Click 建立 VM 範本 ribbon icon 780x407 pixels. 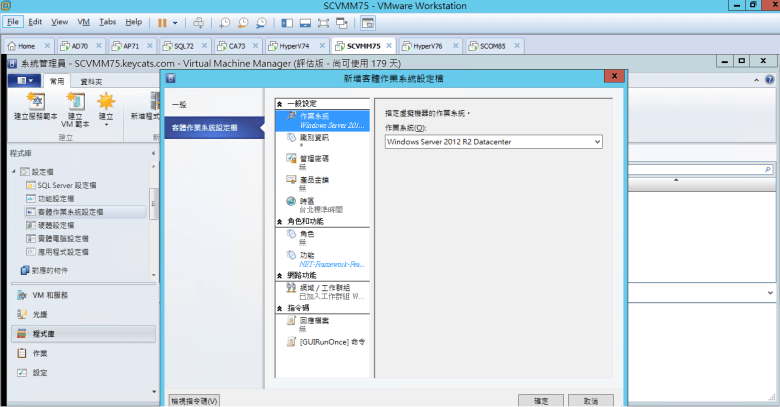pyautogui.click(x=75, y=105)
